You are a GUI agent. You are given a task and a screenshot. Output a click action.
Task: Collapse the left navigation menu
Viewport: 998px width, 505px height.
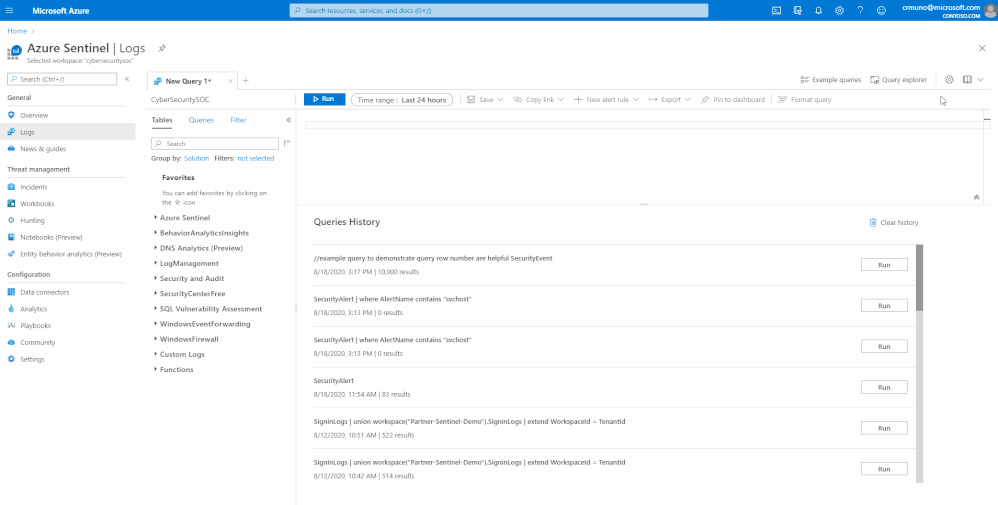(x=127, y=79)
